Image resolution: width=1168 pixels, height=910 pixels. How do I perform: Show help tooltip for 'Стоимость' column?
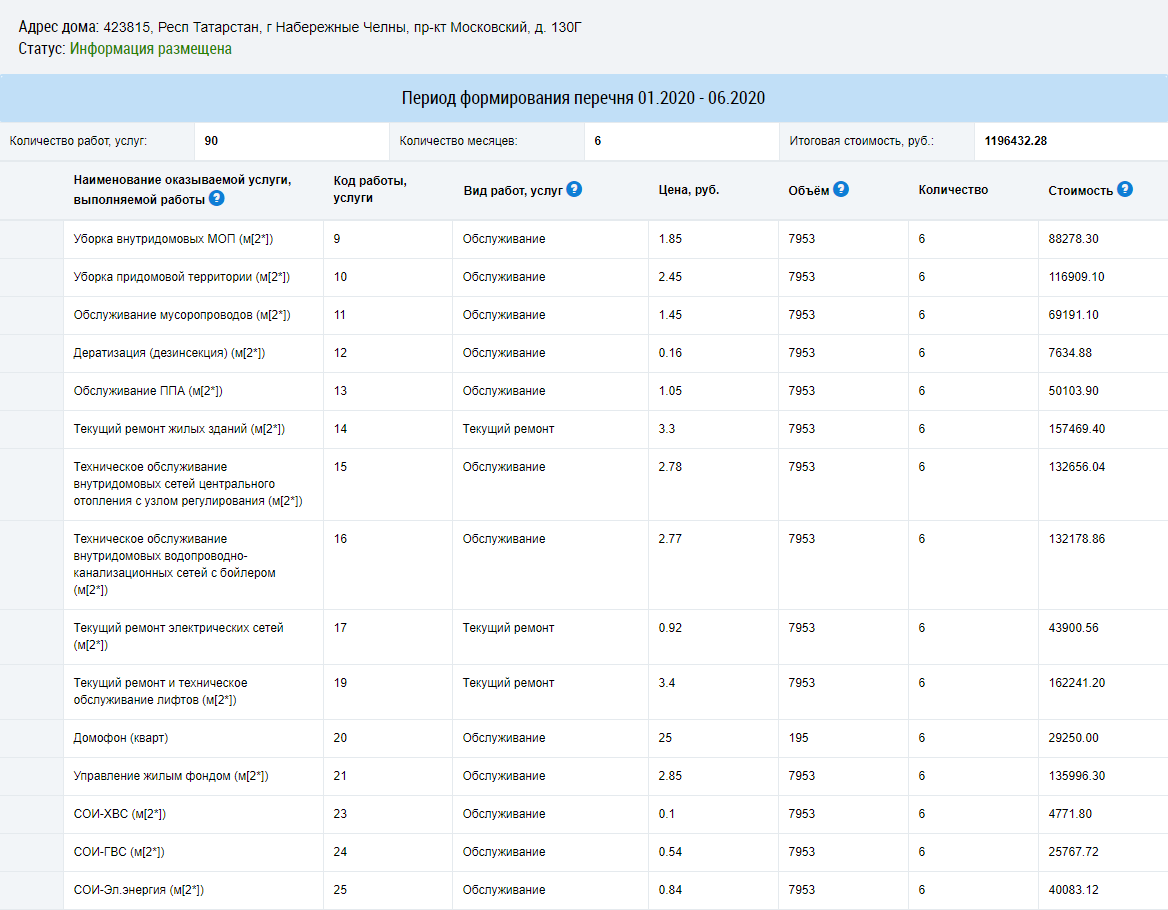click(1125, 189)
